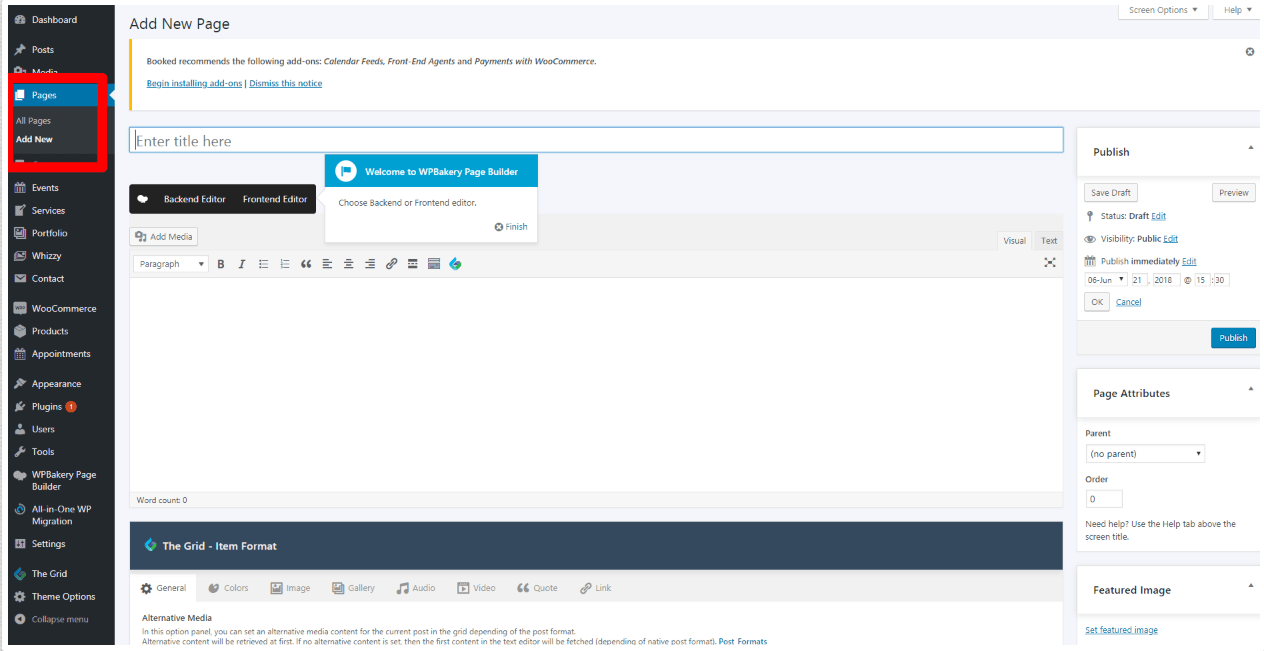Insert Read More tag icon

click(412, 264)
